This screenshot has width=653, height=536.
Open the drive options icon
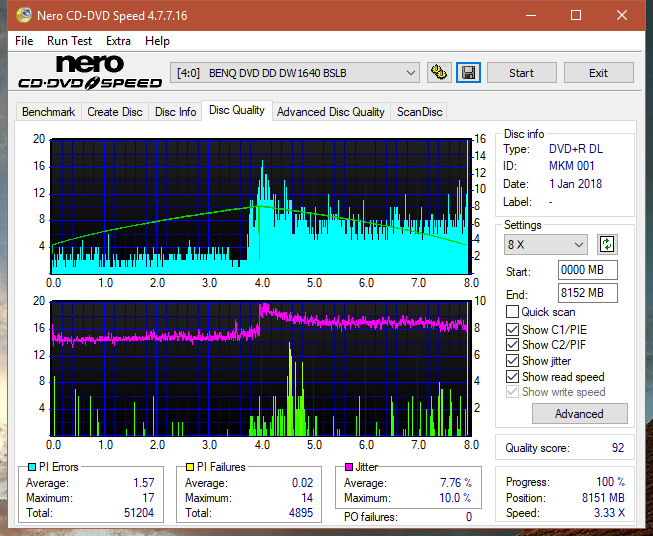click(439, 73)
